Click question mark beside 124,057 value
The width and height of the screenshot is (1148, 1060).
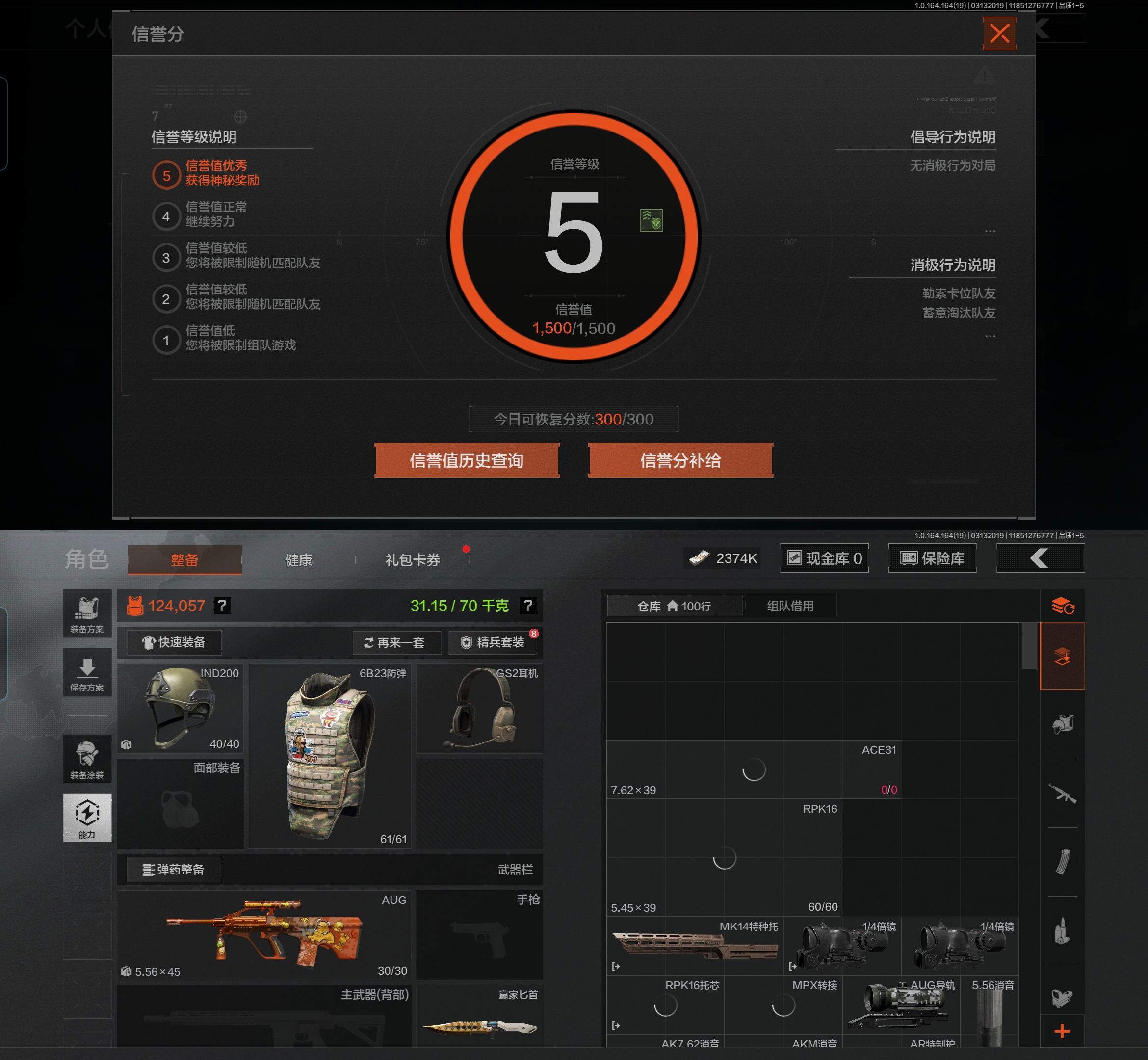(222, 606)
